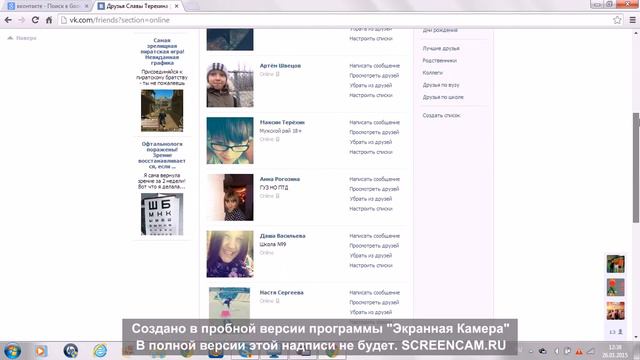This screenshot has height=360, width=640.
Task: Open Артём Швецов's profile name link
Action: [x=280, y=66]
